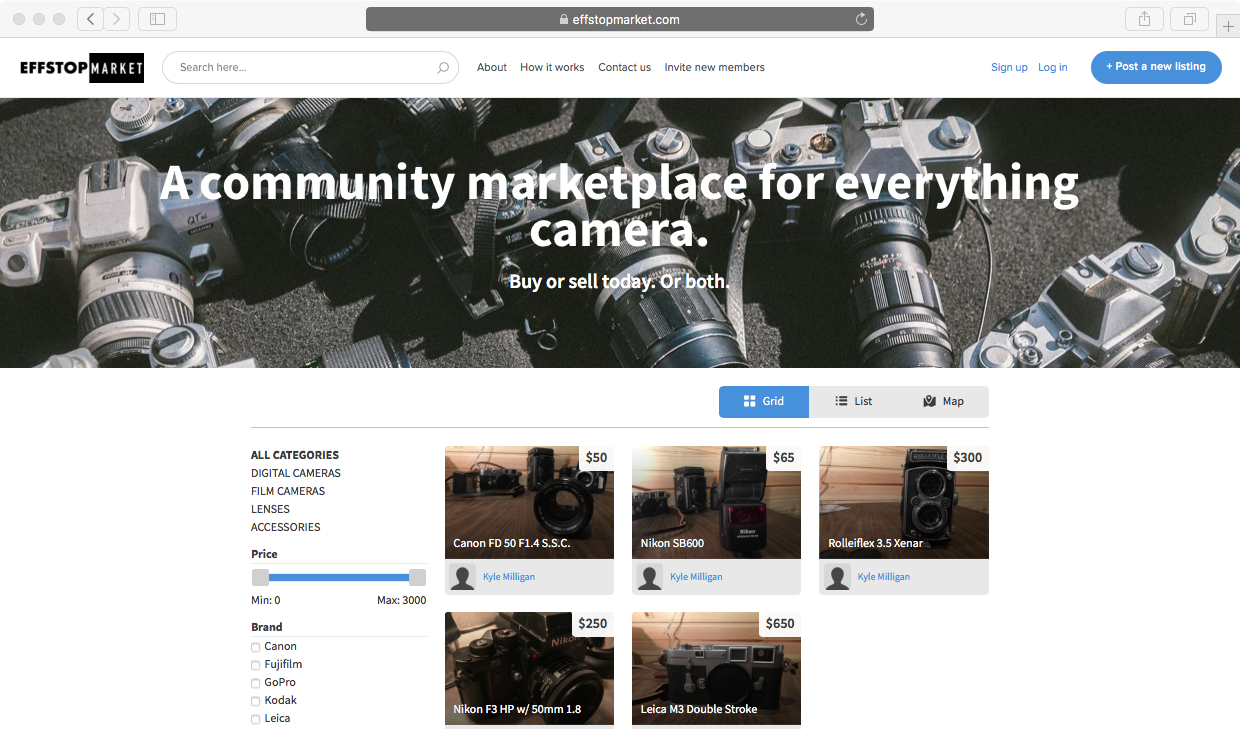
Task: Switch to Map view
Action: (944, 401)
